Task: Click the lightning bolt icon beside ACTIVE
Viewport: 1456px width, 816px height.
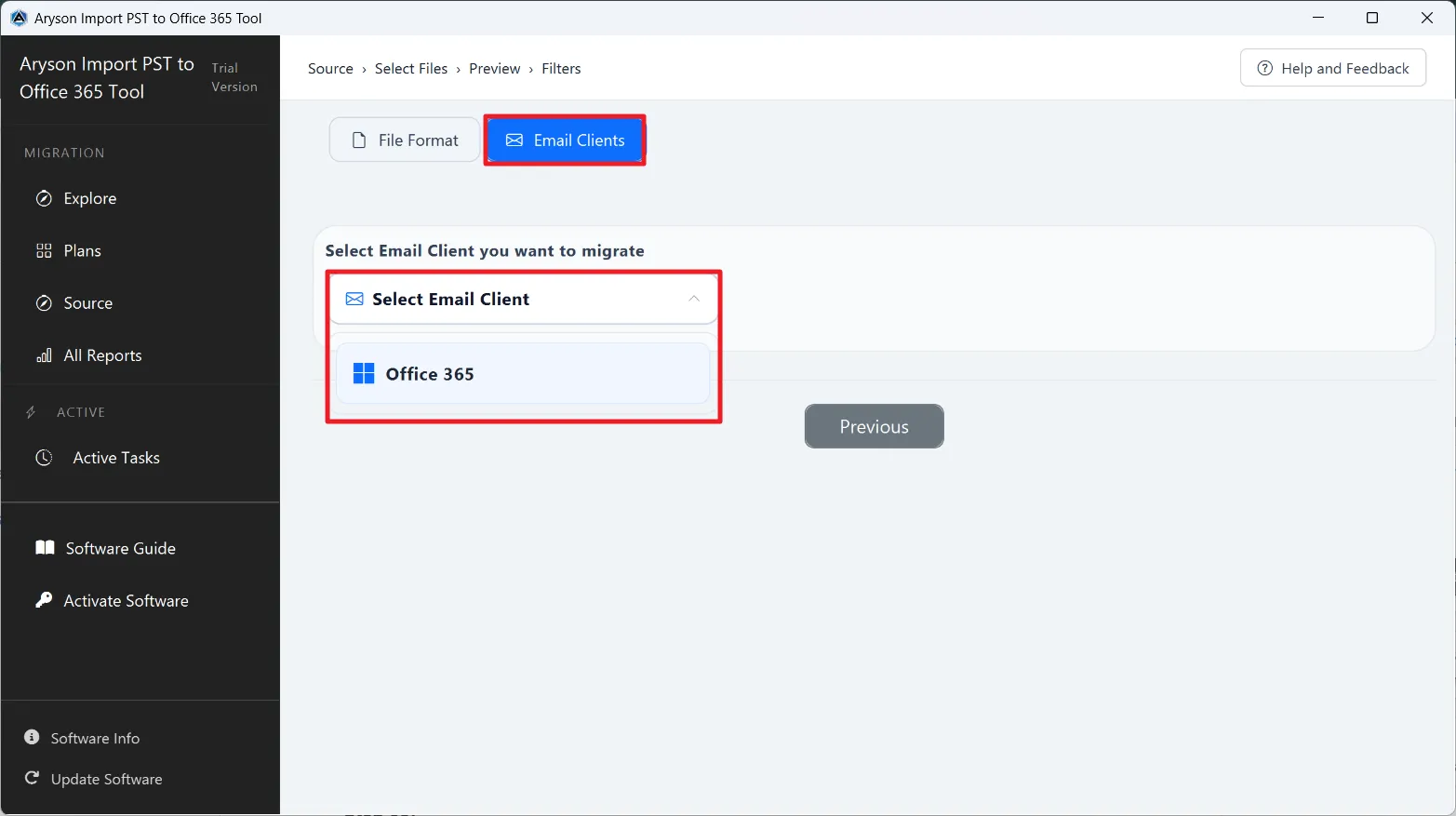Action: (31, 412)
